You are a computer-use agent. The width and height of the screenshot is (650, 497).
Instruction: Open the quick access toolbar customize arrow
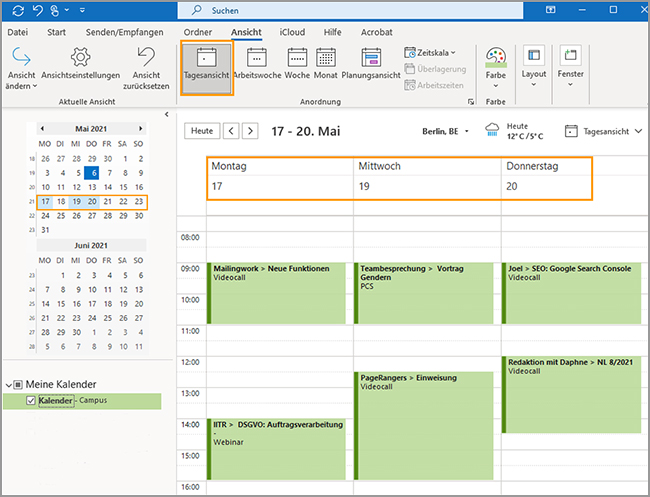[x=82, y=10]
